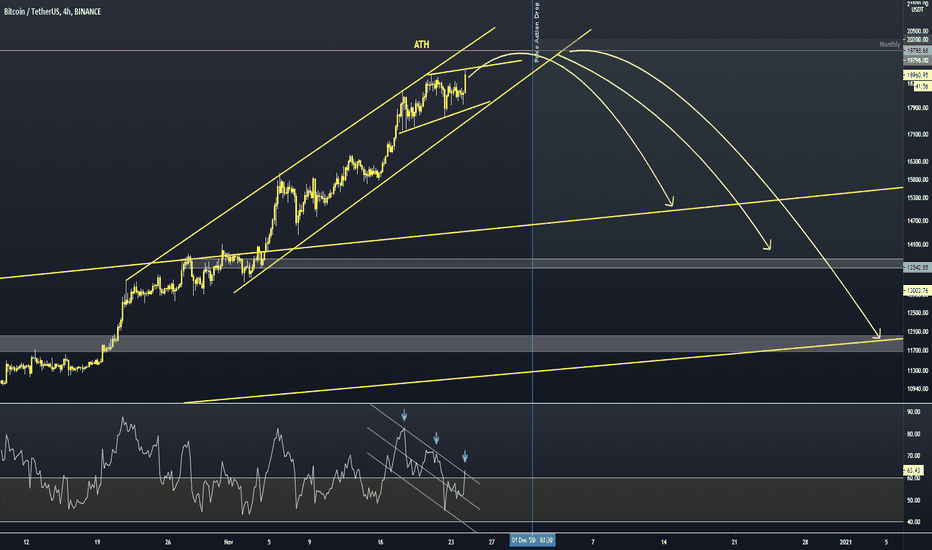The width and height of the screenshot is (932, 550).
Task: Click the 14100.00 price axis tick
Action: coord(918,245)
